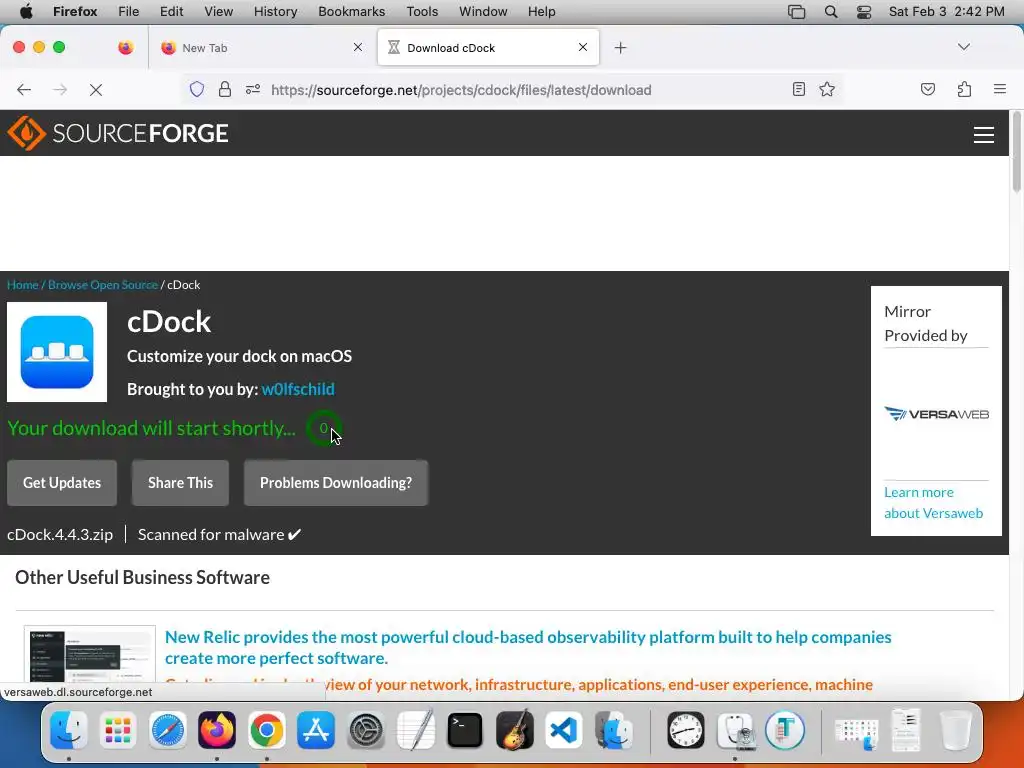Click the download countdown circle
Viewport: 1024px width, 768px height.
point(323,428)
